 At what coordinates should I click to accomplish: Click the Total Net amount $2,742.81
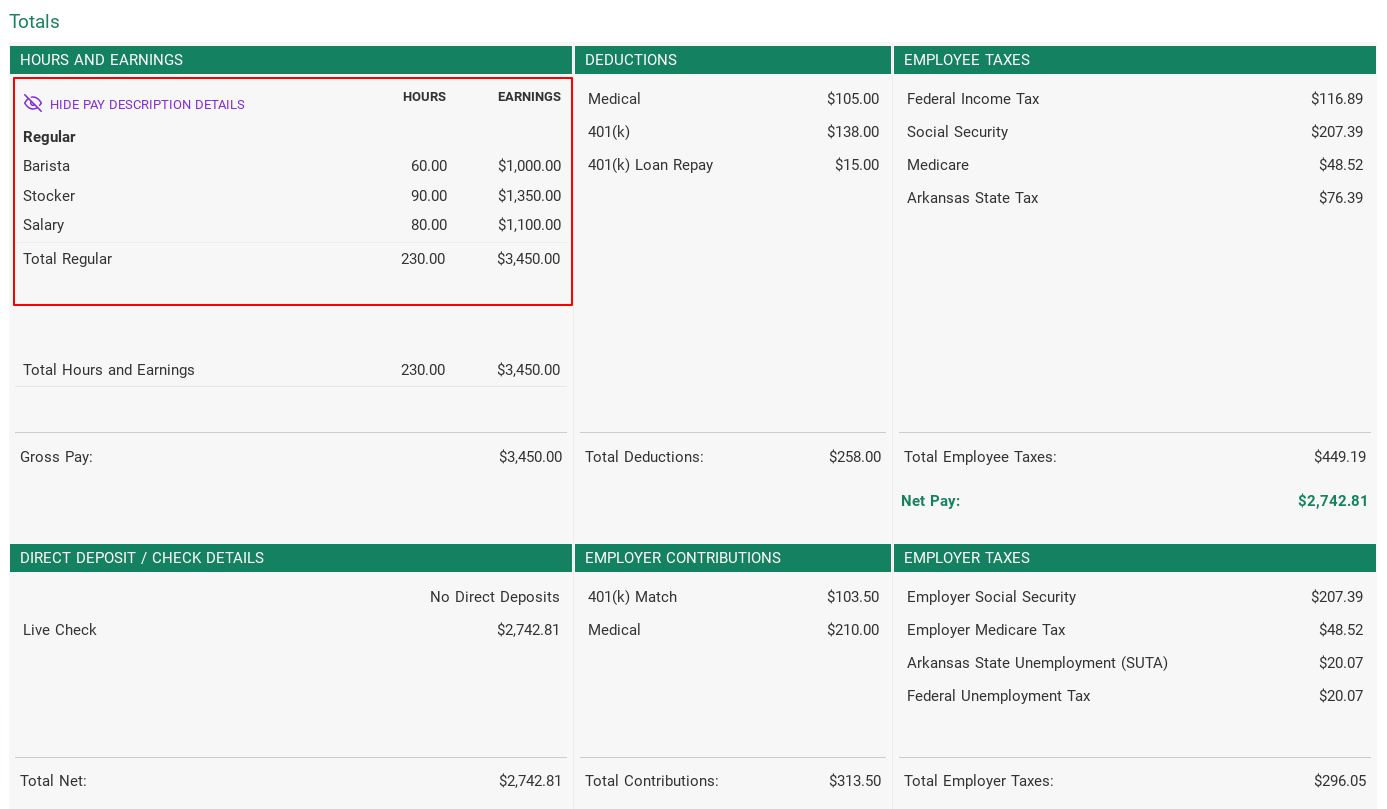[530, 781]
